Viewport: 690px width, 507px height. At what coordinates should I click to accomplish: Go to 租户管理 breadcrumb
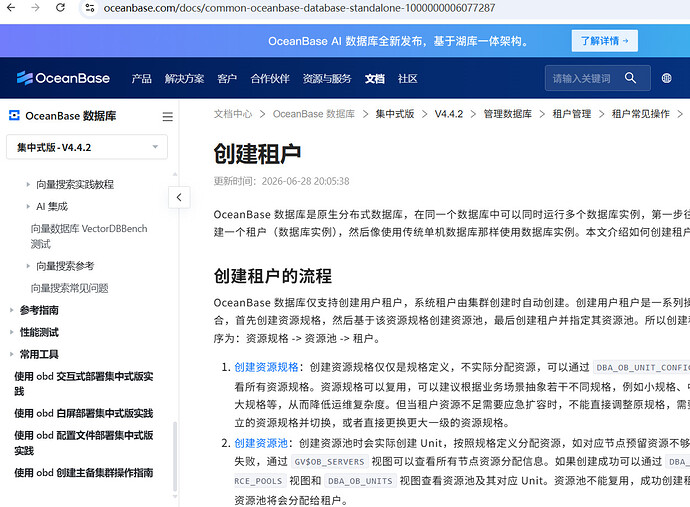(572, 114)
